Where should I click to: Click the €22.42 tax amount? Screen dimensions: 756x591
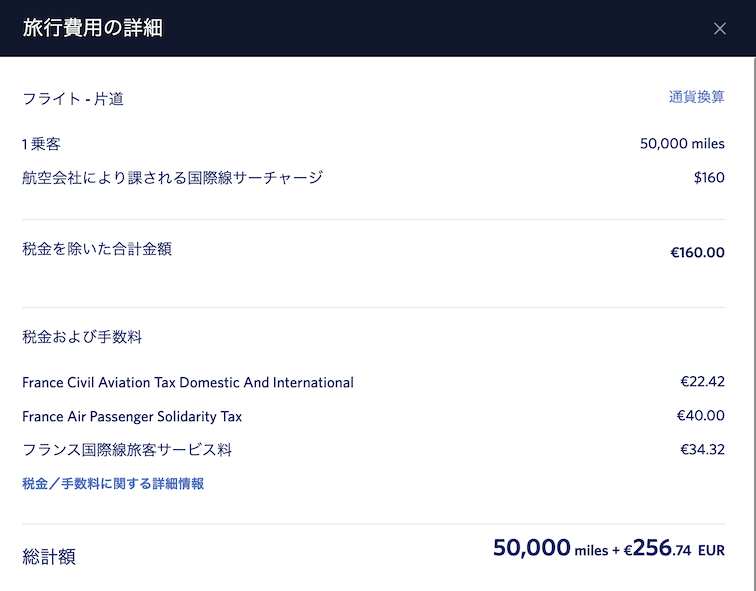[702, 382]
